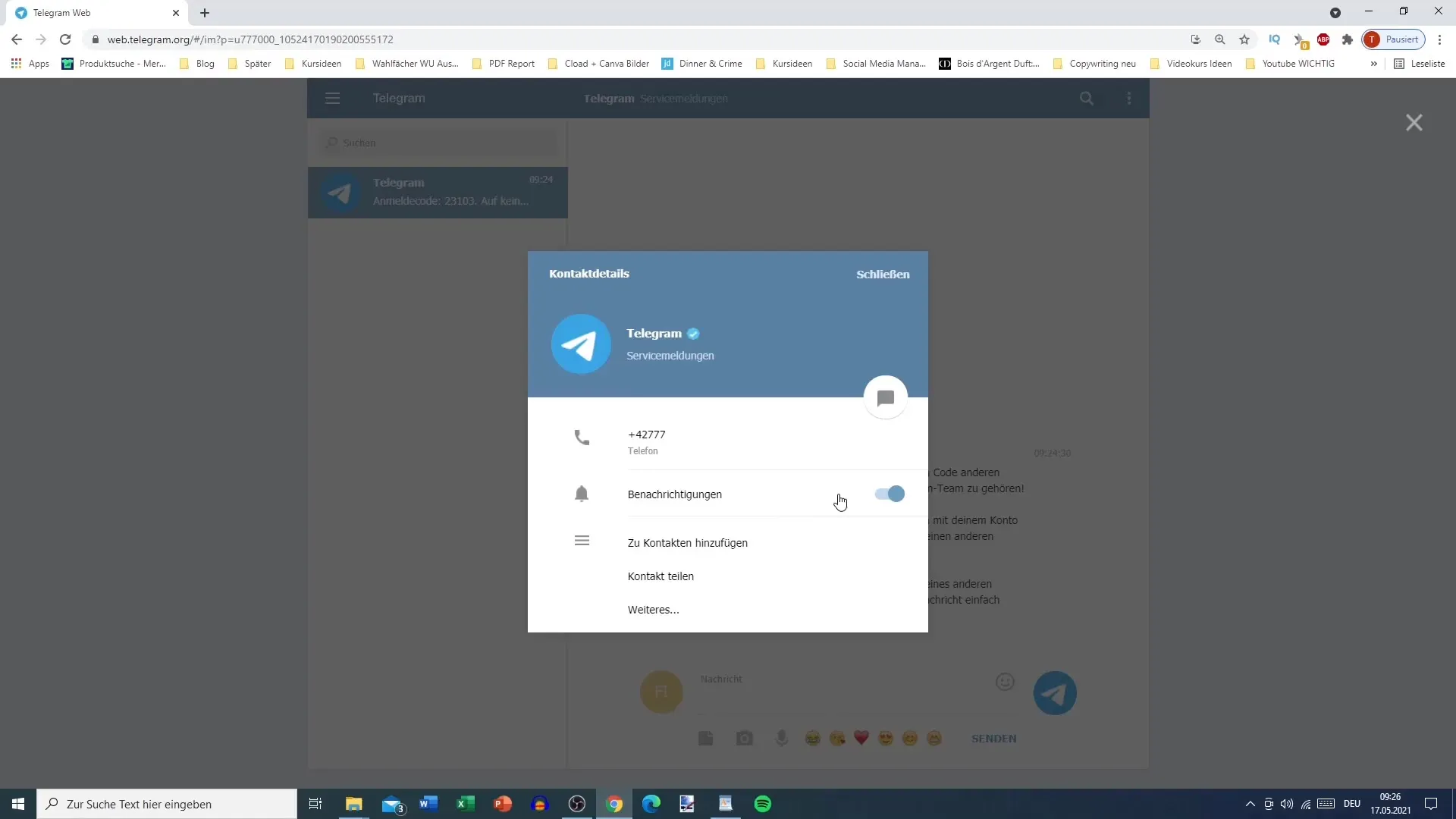The image size is (1456, 819).
Task: Click the Windows taskbar search box
Action: [x=167, y=804]
